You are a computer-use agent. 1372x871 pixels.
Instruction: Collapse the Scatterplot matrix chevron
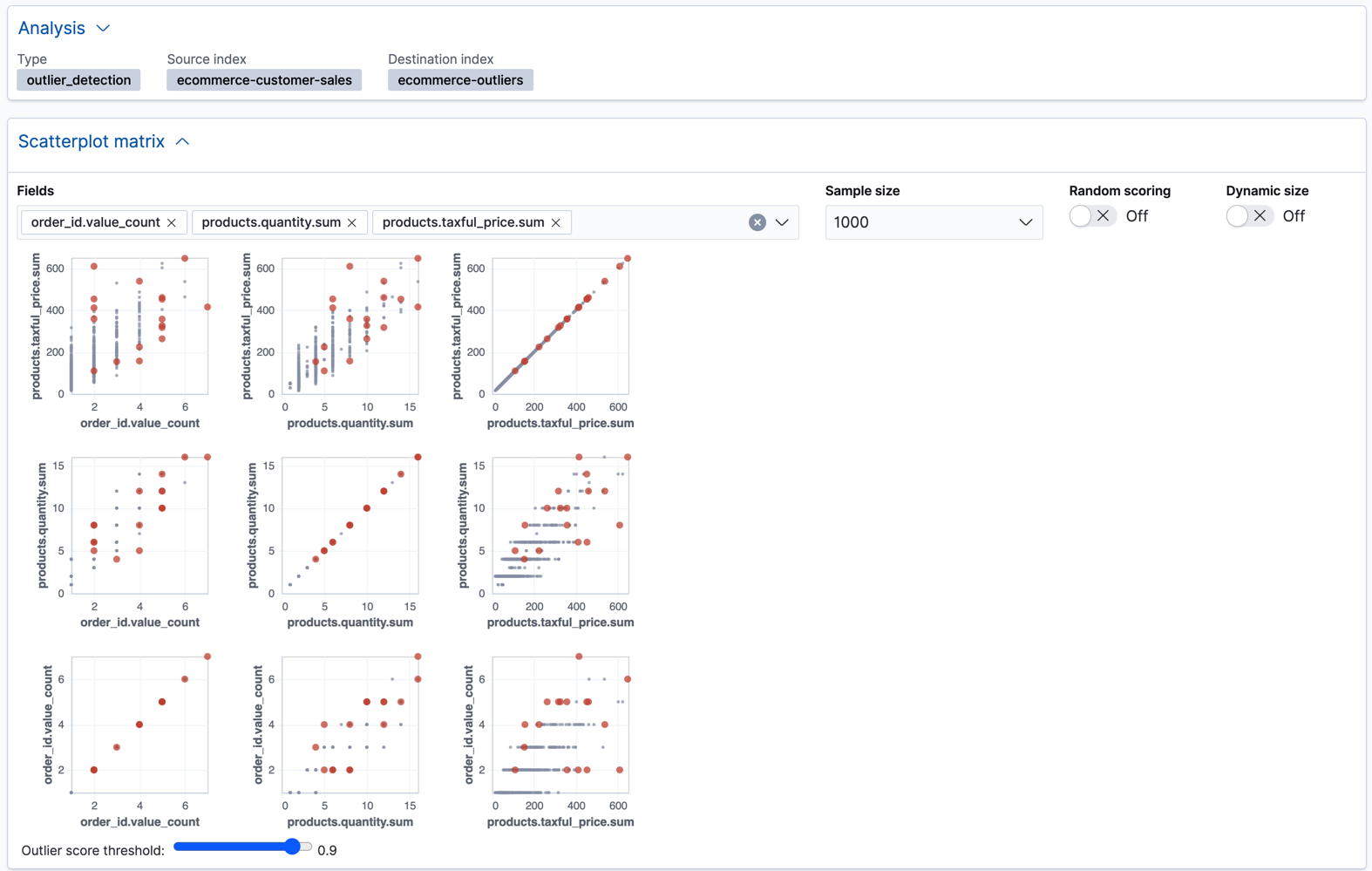coord(182,141)
